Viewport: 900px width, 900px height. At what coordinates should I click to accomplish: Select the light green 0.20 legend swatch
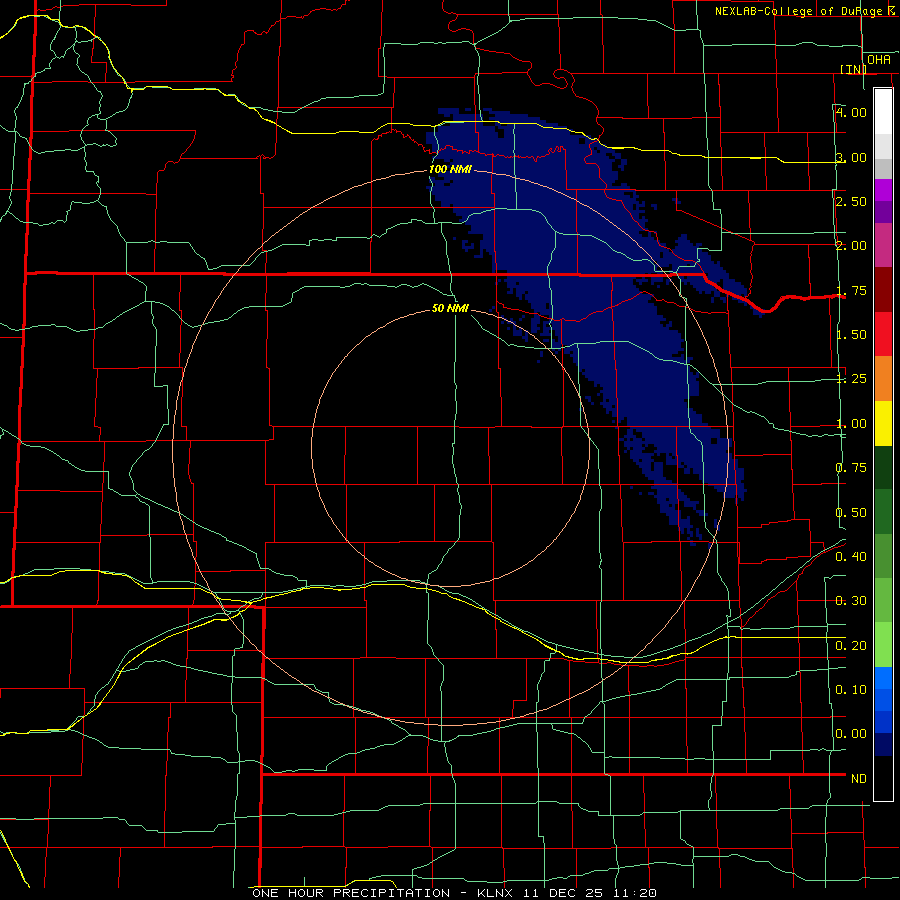(x=883, y=645)
